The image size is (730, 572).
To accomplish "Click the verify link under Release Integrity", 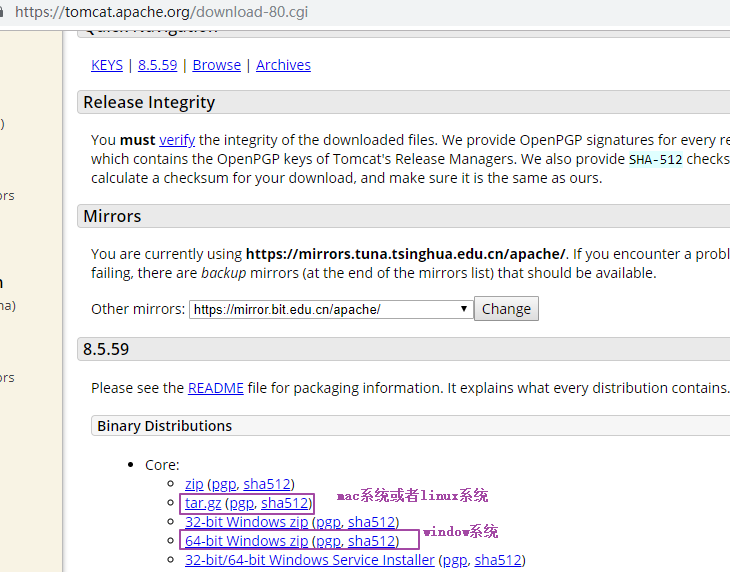I will 177,140.
